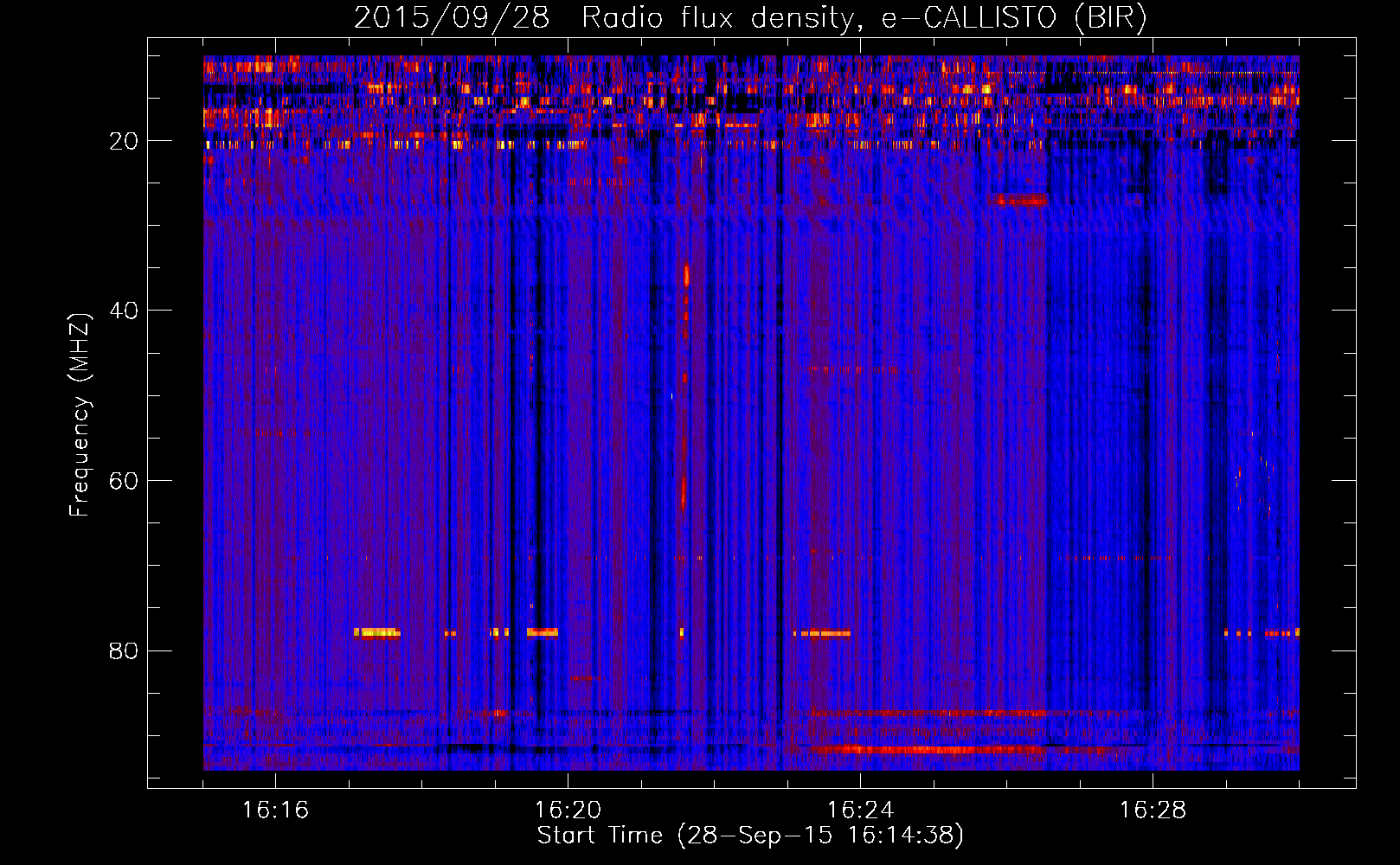Click the 40 frequency tick label
This screenshot has width=1400, height=865.
click(124, 311)
